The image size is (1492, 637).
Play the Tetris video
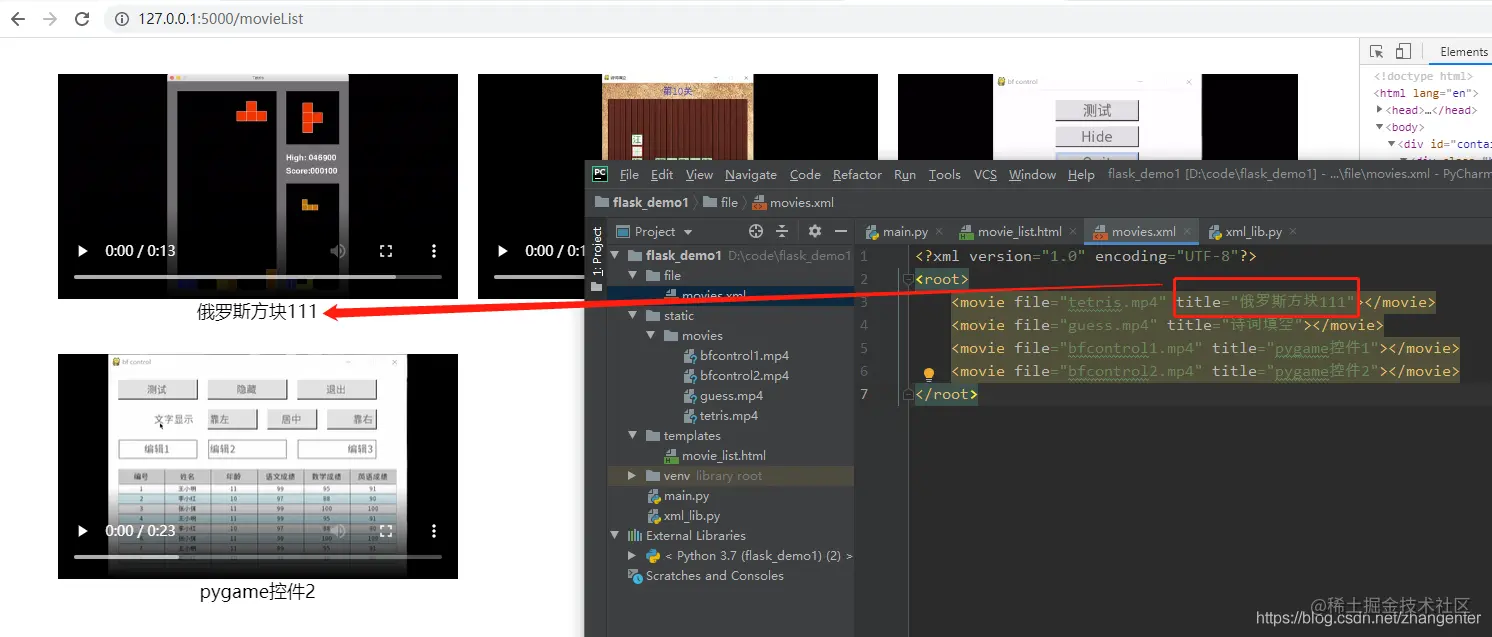83,251
